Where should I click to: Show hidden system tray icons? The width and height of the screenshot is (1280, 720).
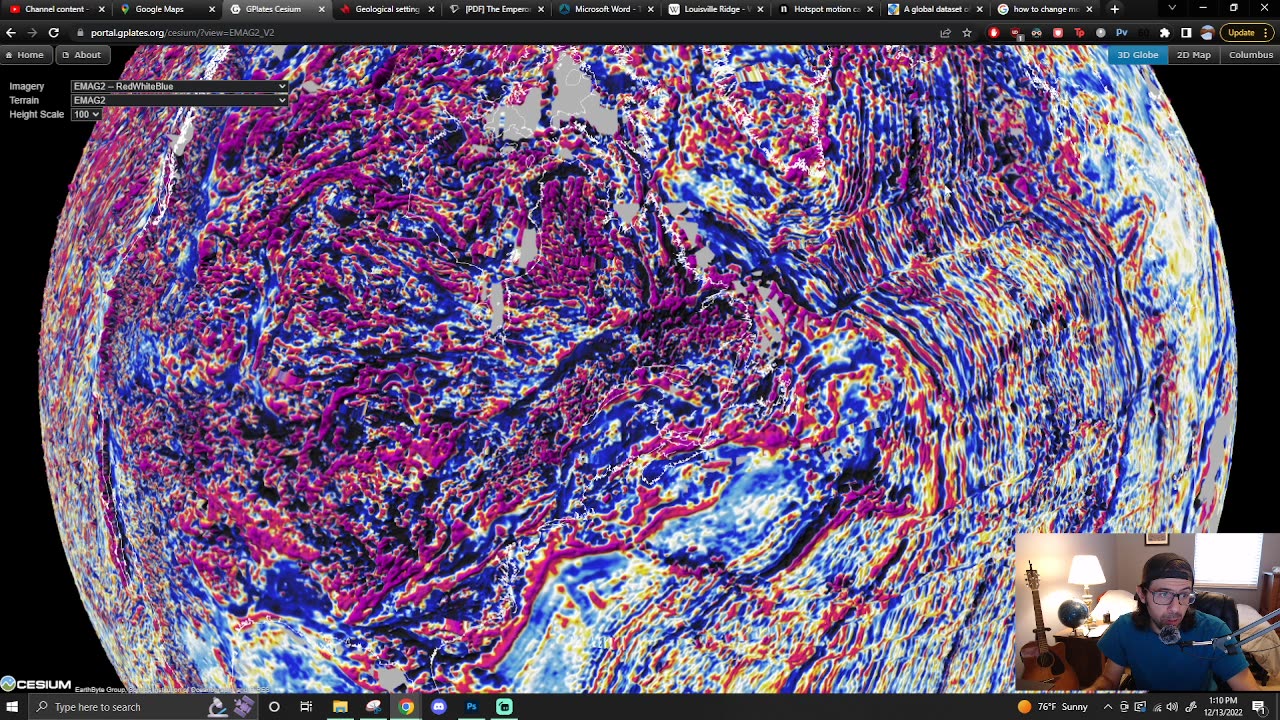pos(1107,707)
